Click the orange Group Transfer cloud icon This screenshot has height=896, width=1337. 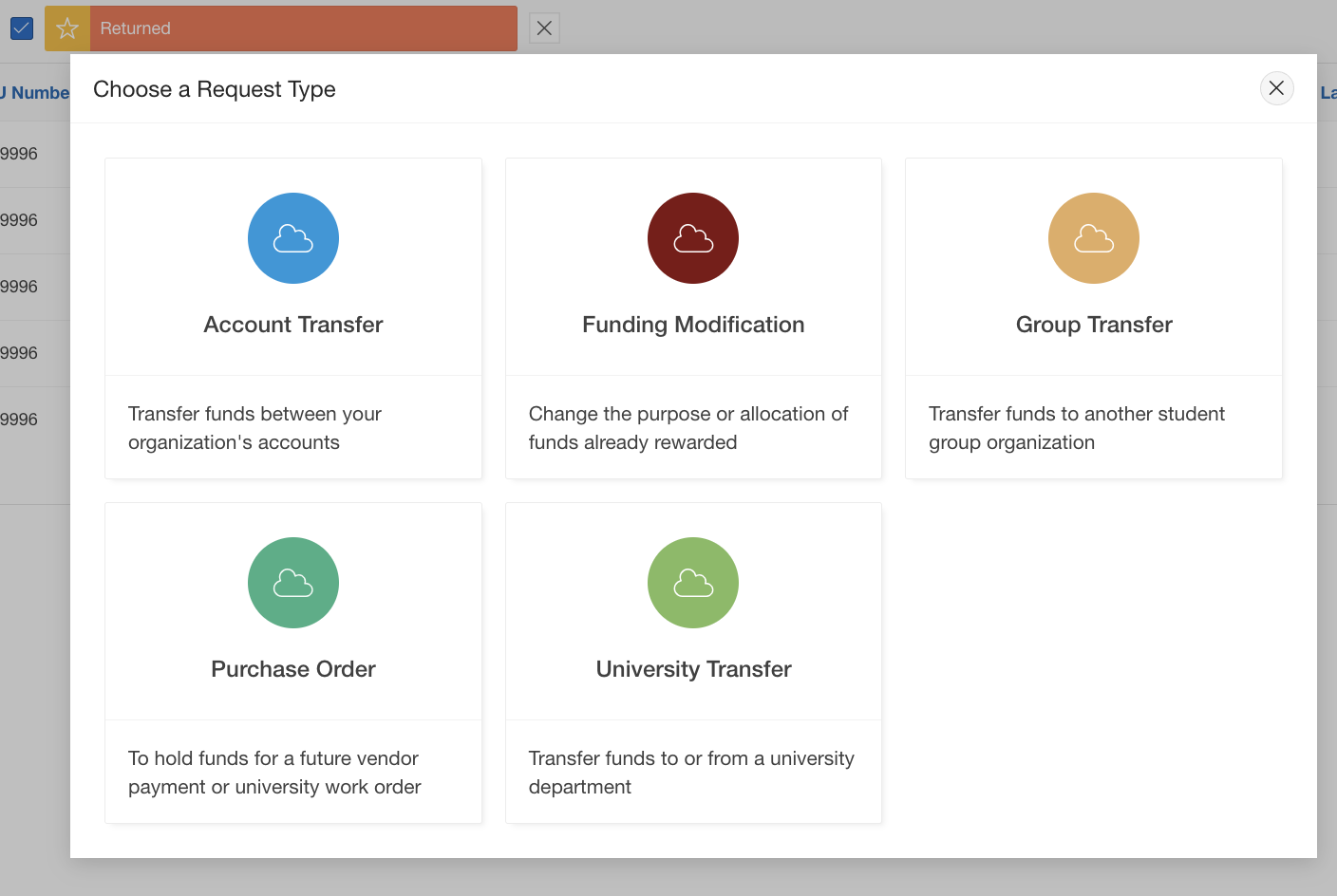click(1094, 238)
